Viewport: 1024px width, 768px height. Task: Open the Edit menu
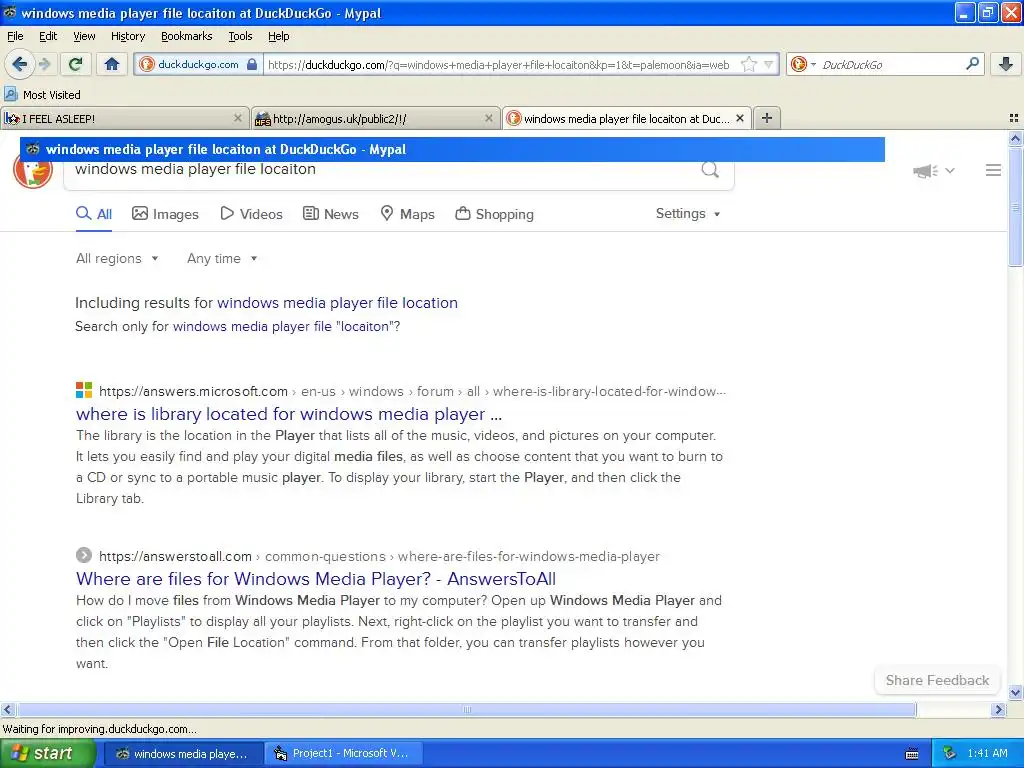48,36
